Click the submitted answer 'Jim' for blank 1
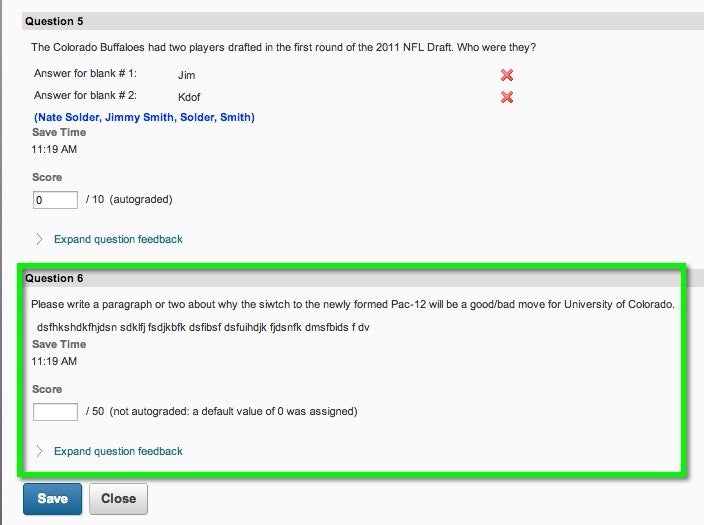This screenshot has width=704, height=525. (186, 75)
